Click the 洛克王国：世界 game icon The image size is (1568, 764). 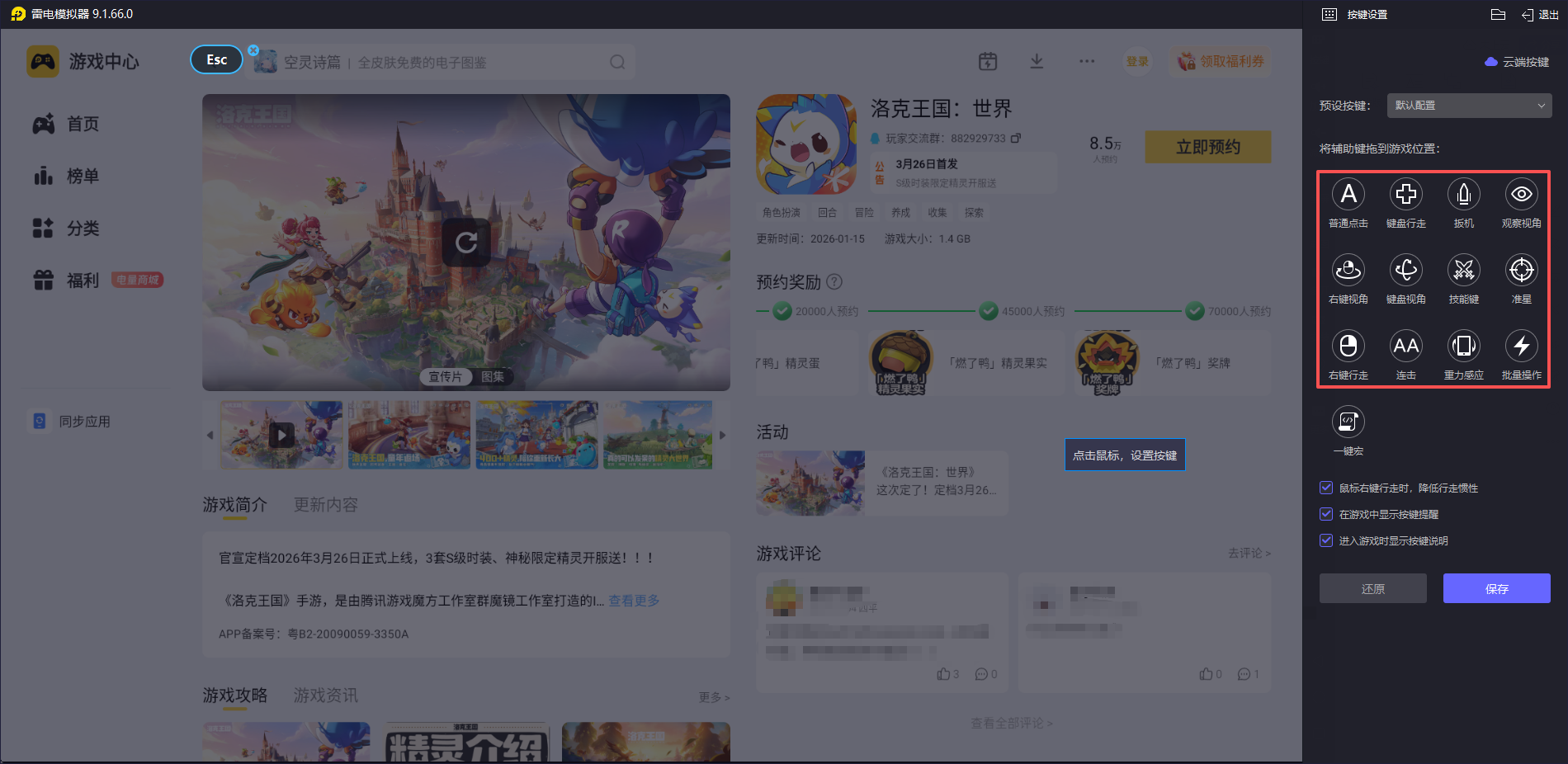pyautogui.click(x=806, y=144)
